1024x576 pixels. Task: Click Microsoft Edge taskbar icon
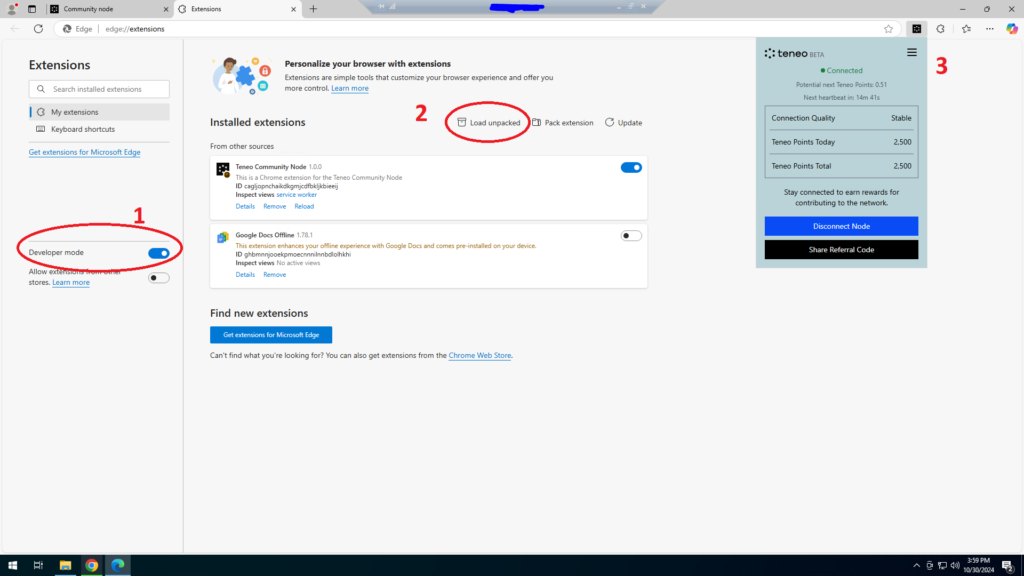pos(118,566)
